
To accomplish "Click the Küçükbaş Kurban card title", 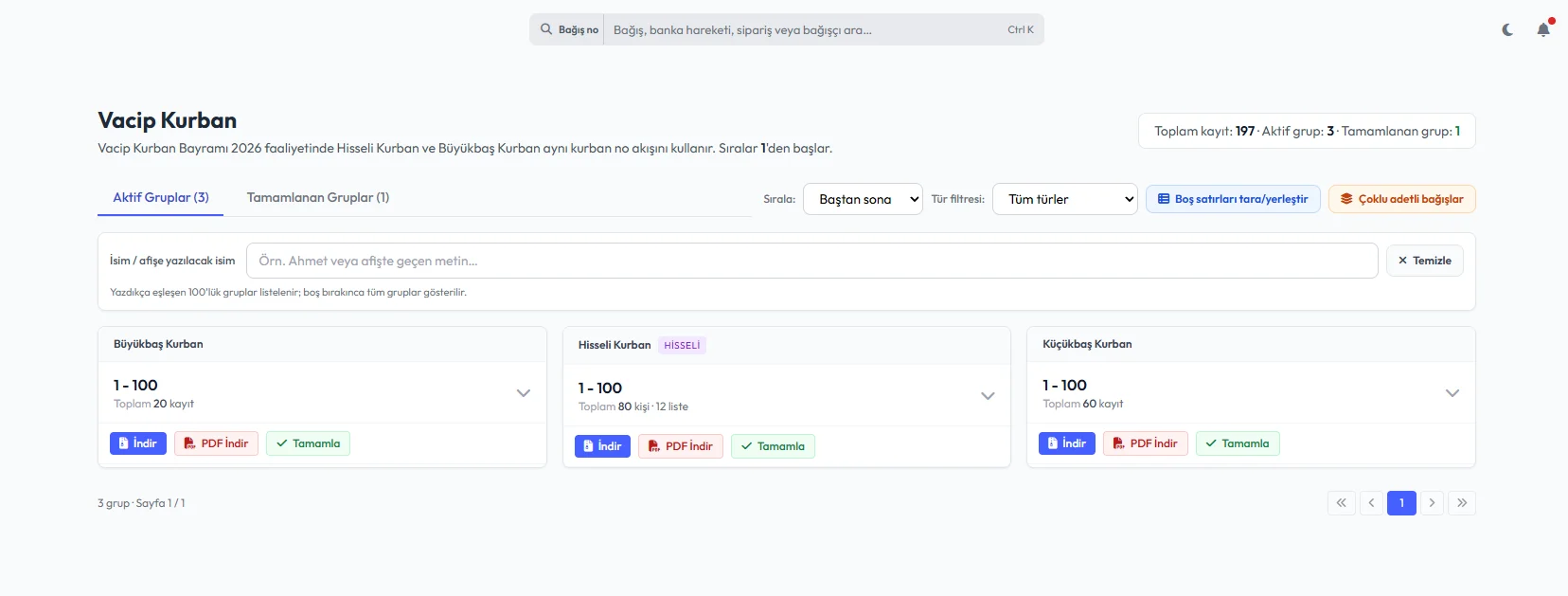I will [x=1087, y=344].
